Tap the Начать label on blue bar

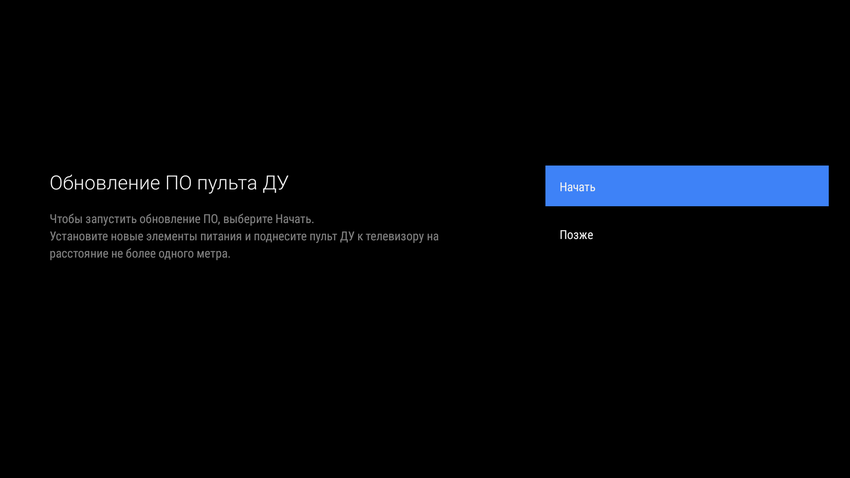pyautogui.click(x=577, y=187)
